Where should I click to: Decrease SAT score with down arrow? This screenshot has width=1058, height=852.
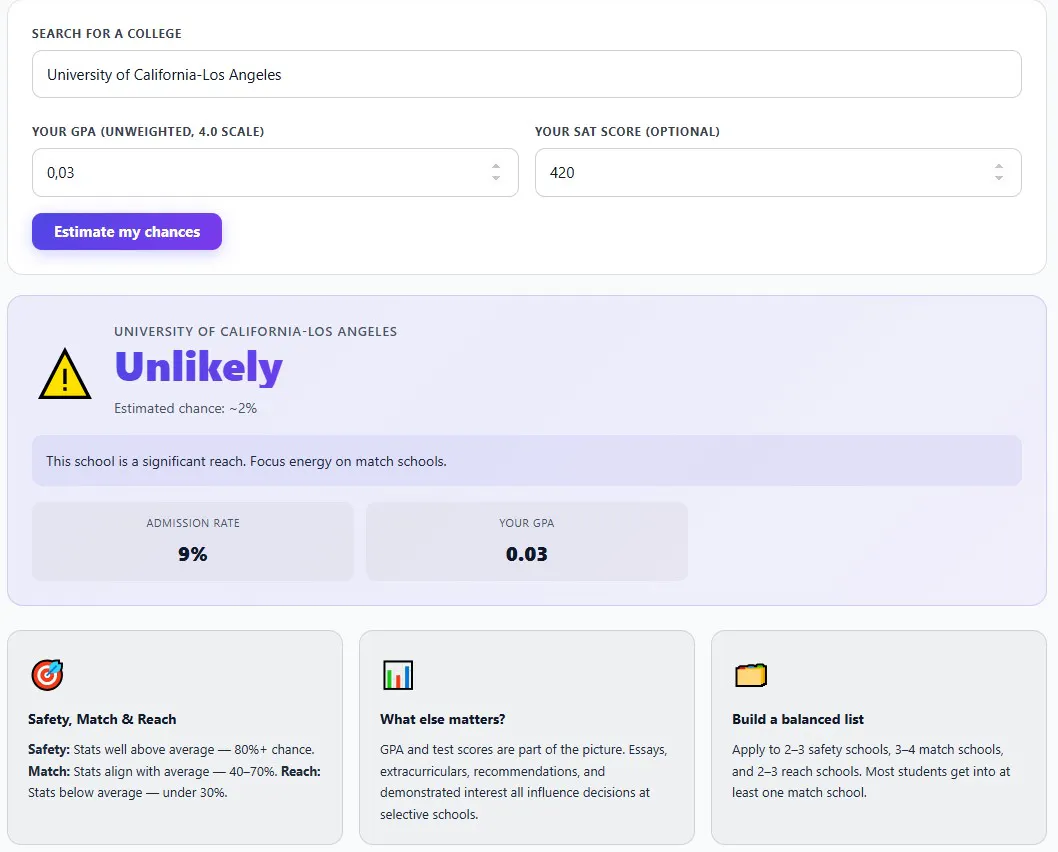[x=999, y=178]
